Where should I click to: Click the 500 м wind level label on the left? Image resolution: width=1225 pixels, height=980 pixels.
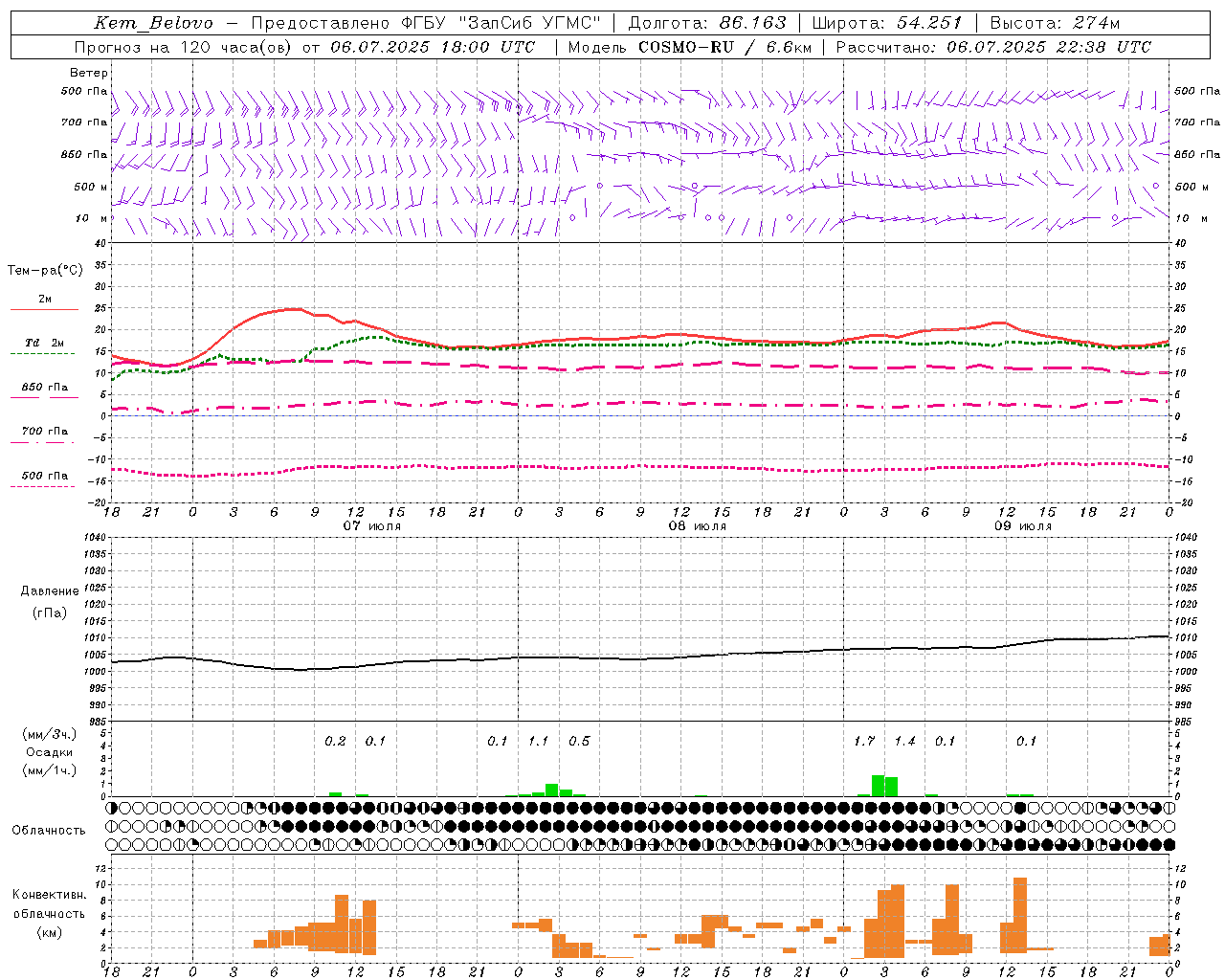[x=91, y=187]
